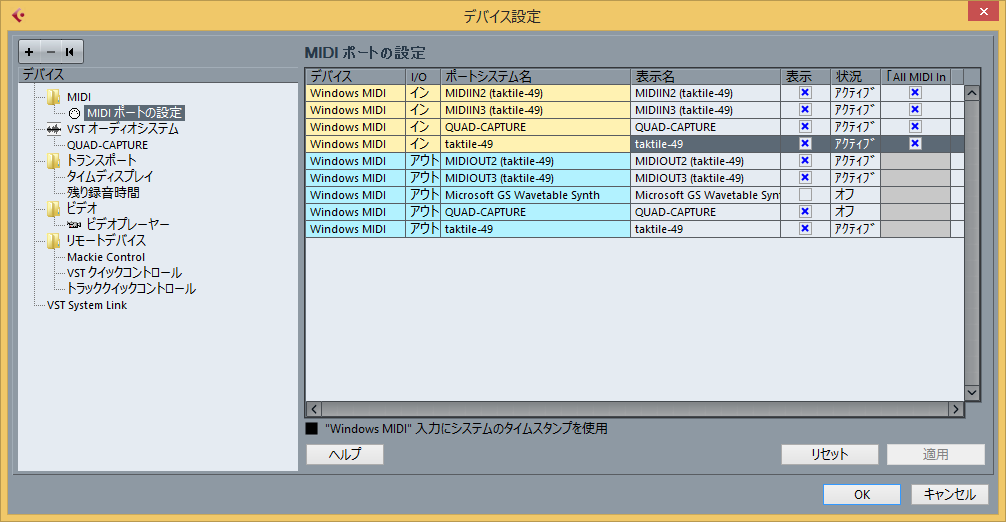Click the Cubase logo in title bar
The width and height of the screenshot is (1006, 522).
[x=18, y=15]
